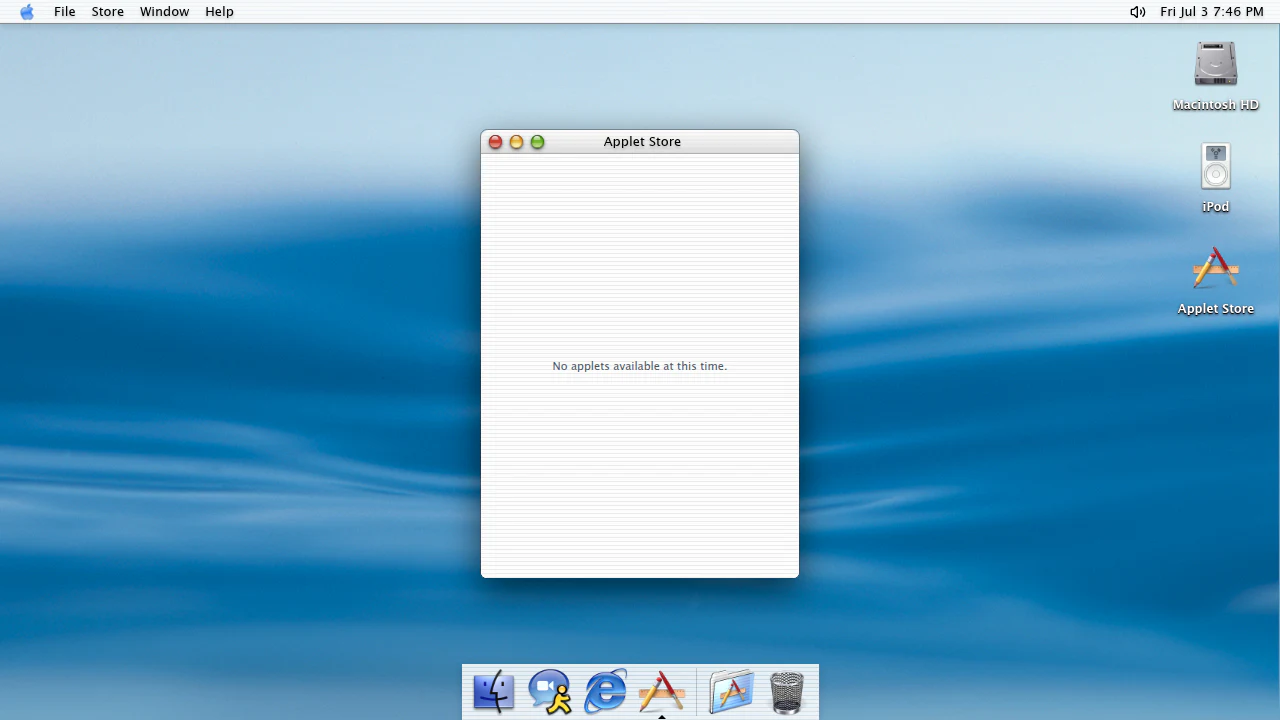This screenshot has width=1280, height=720.
Task: Click the Applet Store dock icon
Action: tap(662, 691)
